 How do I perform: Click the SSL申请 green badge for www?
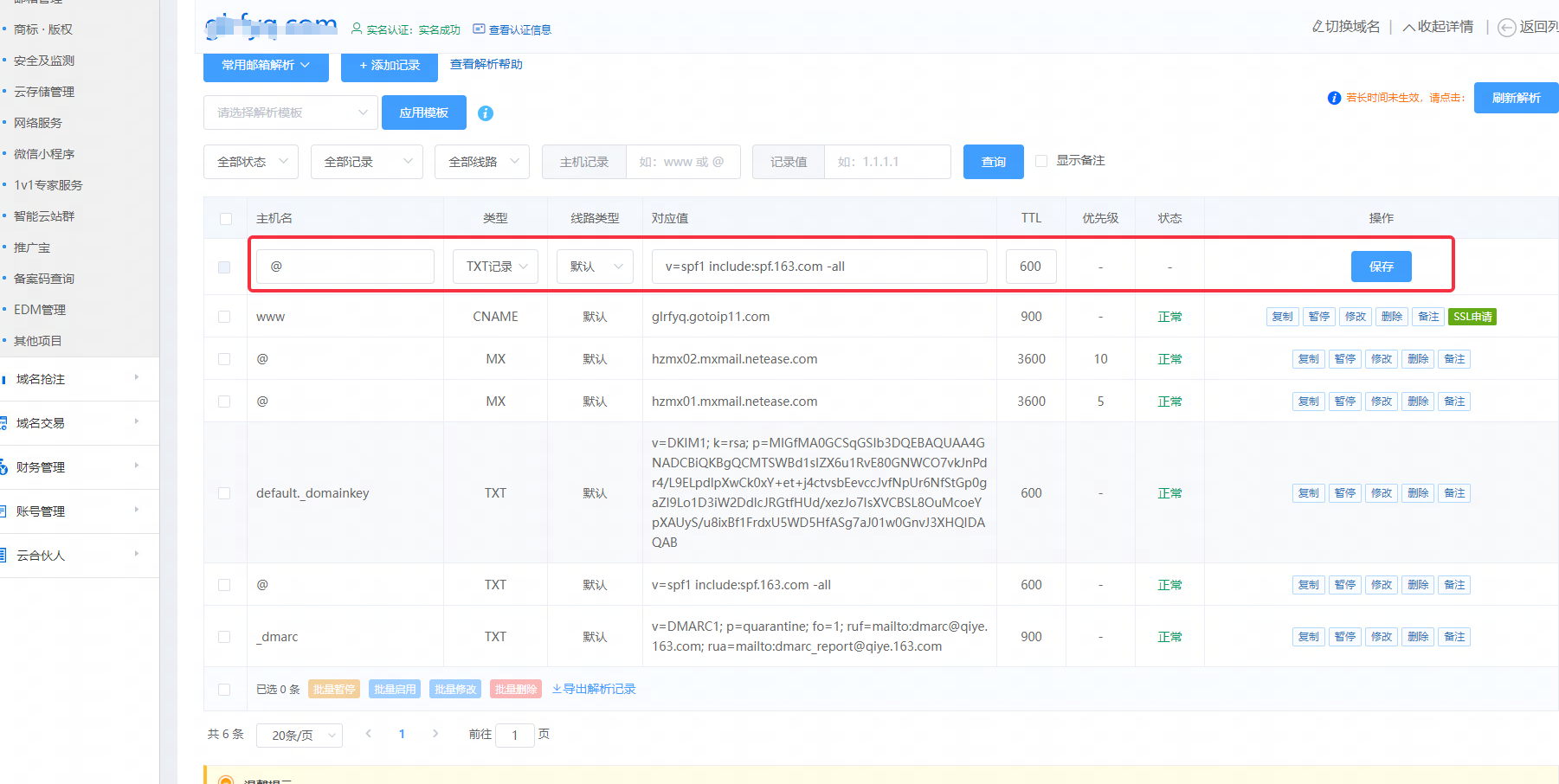[1472, 317]
